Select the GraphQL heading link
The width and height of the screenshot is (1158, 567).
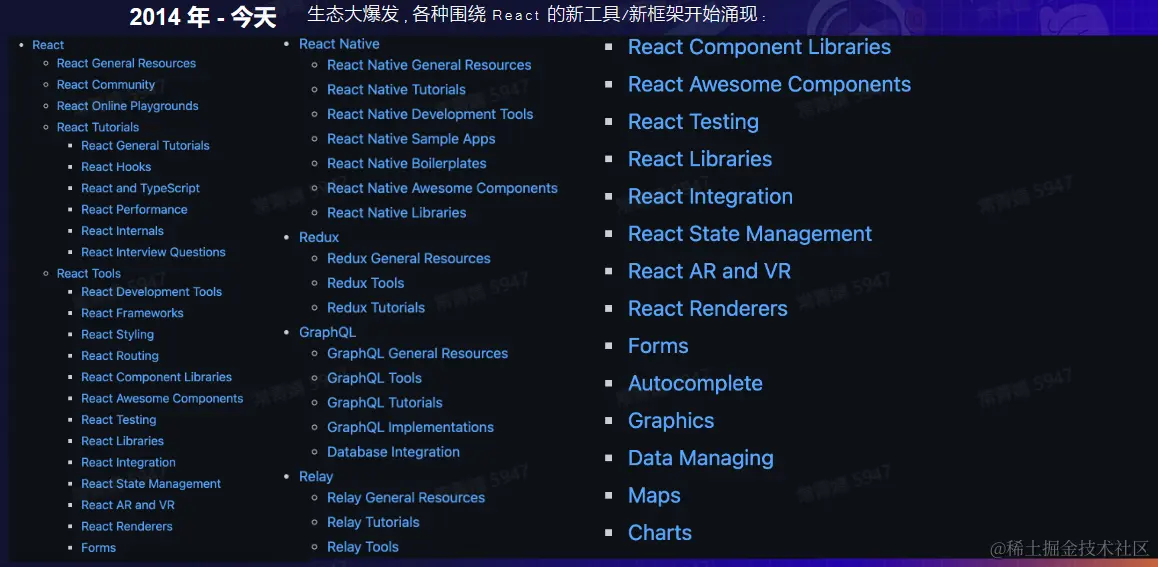click(327, 332)
